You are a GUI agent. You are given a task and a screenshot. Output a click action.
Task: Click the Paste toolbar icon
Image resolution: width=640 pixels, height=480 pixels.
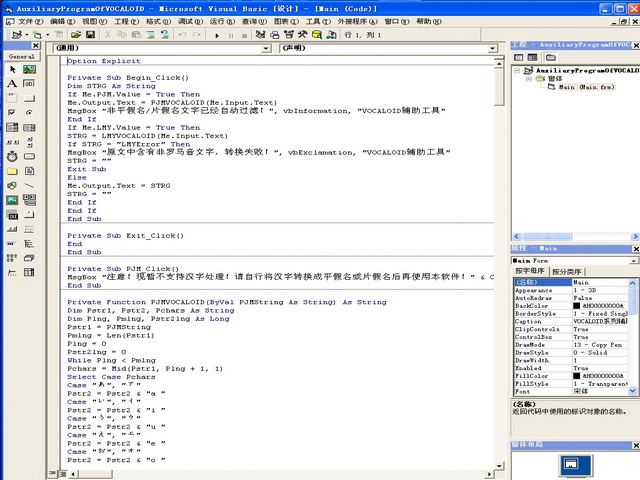[136, 35]
